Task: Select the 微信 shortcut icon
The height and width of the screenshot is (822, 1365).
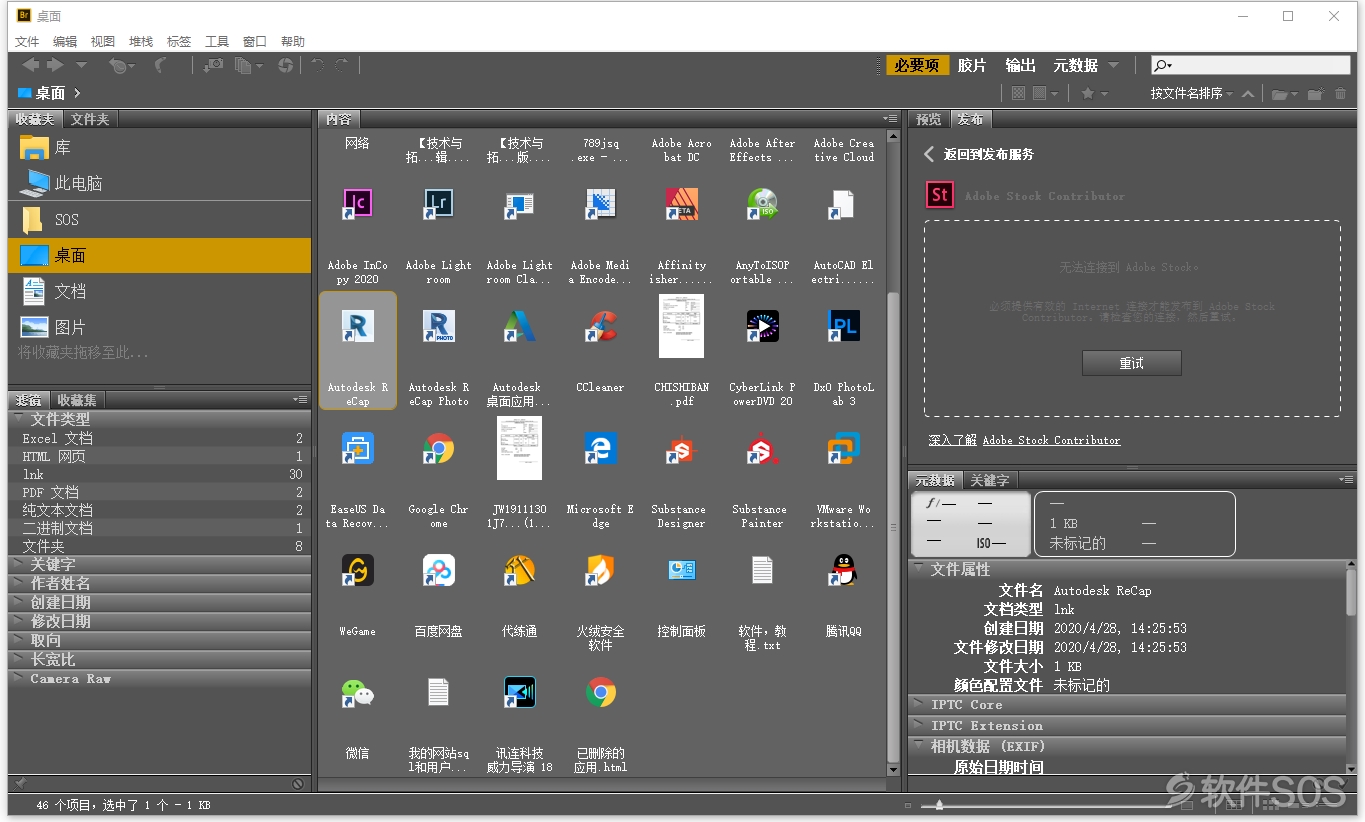Action: (357, 692)
